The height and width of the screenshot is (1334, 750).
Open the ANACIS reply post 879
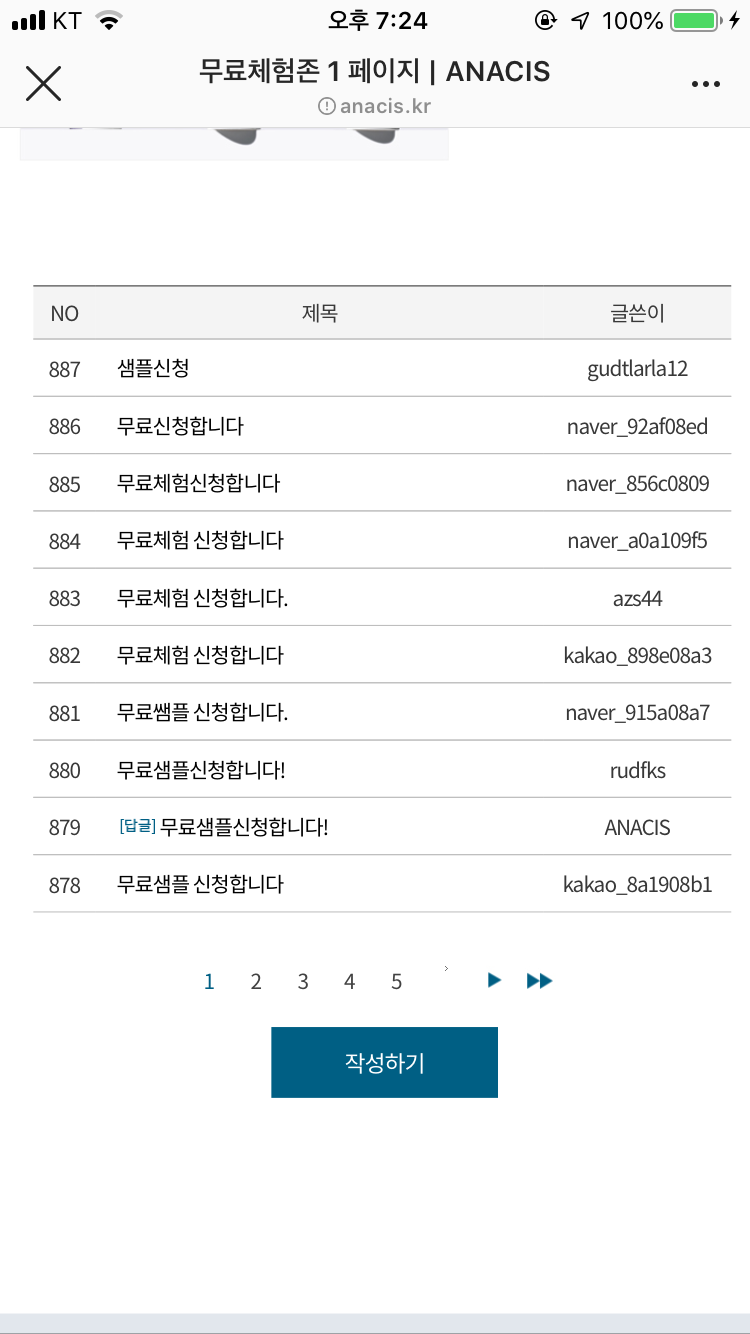[x=243, y=828]
